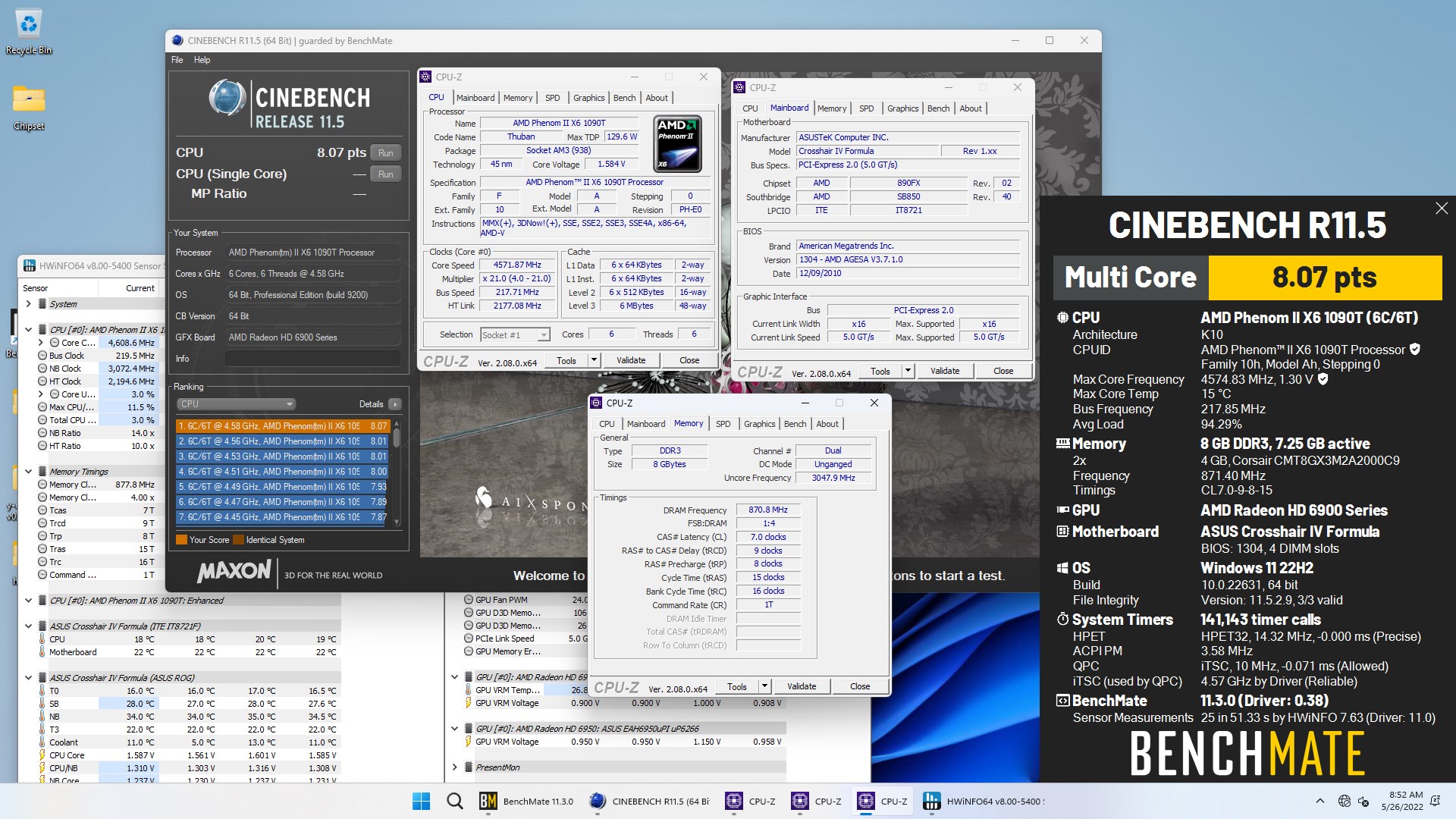This screenshot has width=1456, height=819.
Task: Click the Windows Start button
Action: click(x=421, y=801)
